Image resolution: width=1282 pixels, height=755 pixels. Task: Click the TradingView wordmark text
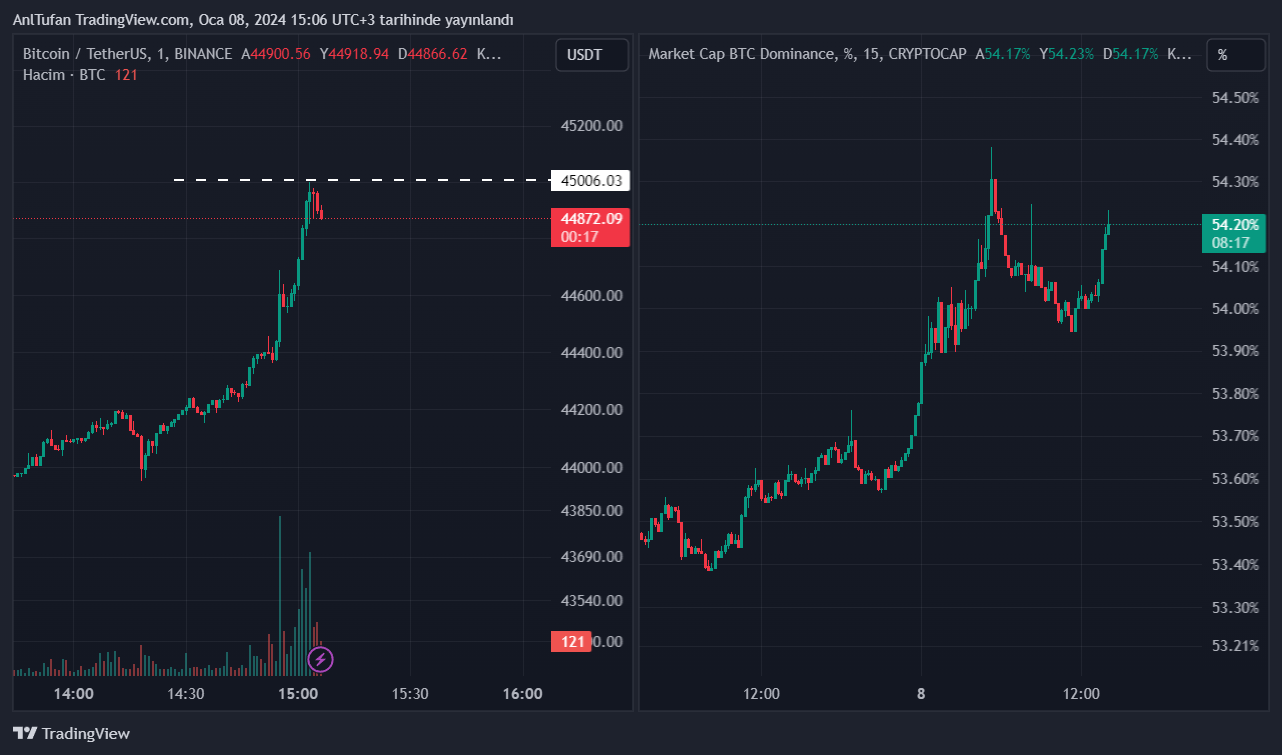click(86, 733)
